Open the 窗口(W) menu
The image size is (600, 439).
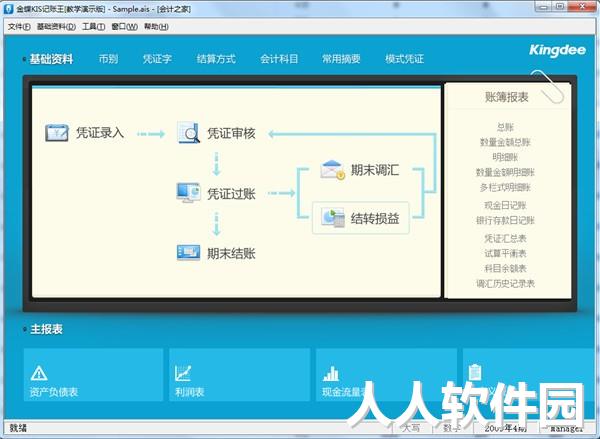point(124,26)
